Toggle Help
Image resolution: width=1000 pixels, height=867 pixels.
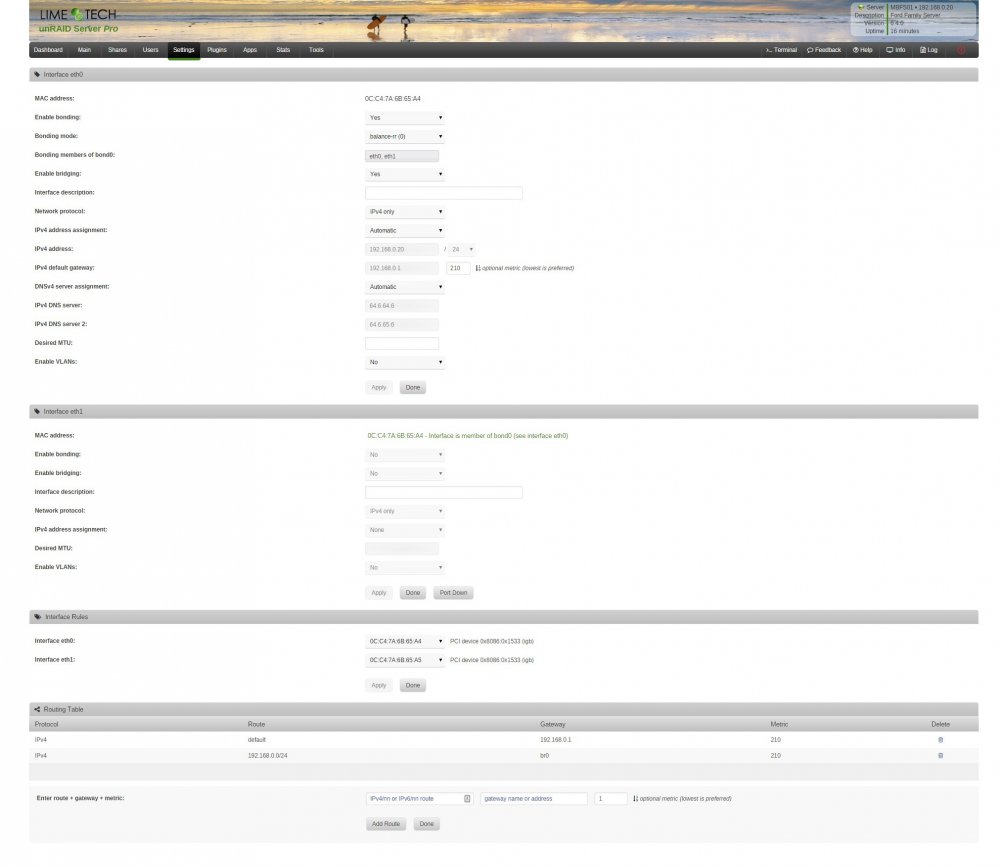pos(862,50)
